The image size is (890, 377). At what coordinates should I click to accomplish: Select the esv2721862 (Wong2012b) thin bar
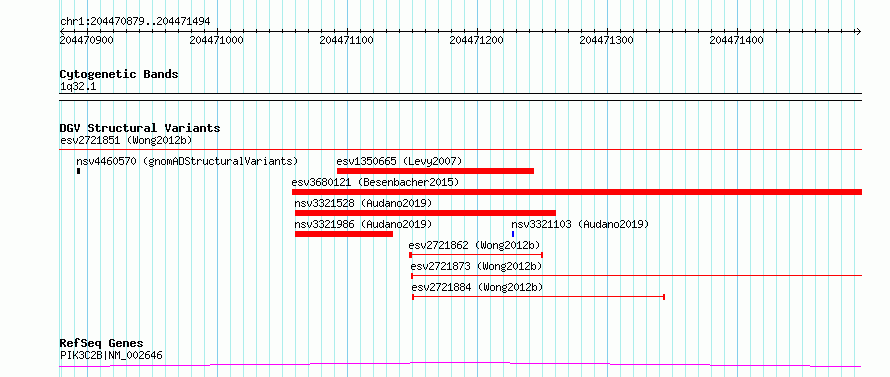point(476,255)
